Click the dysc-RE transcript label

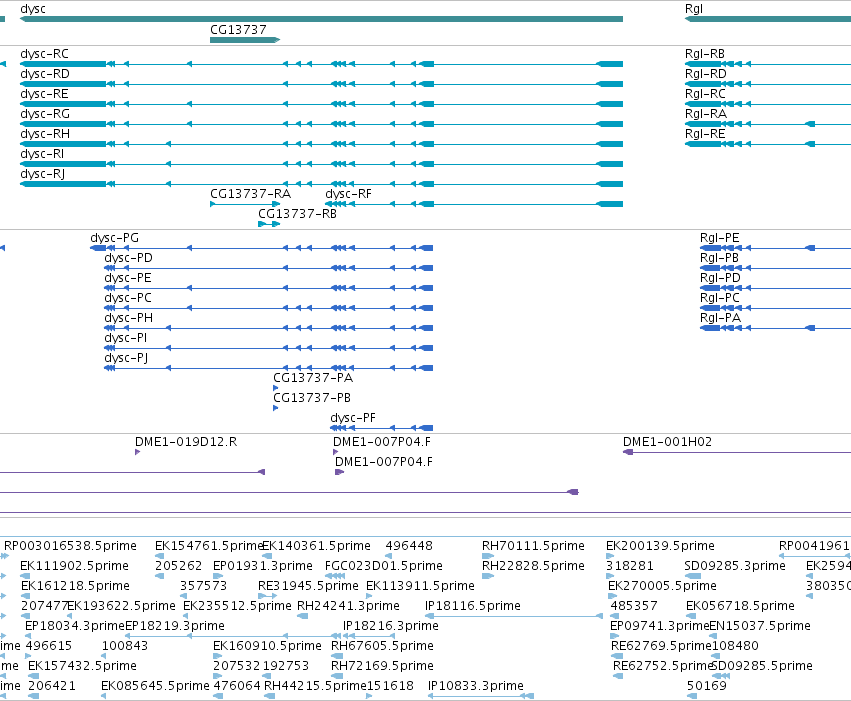coord(45,94)
